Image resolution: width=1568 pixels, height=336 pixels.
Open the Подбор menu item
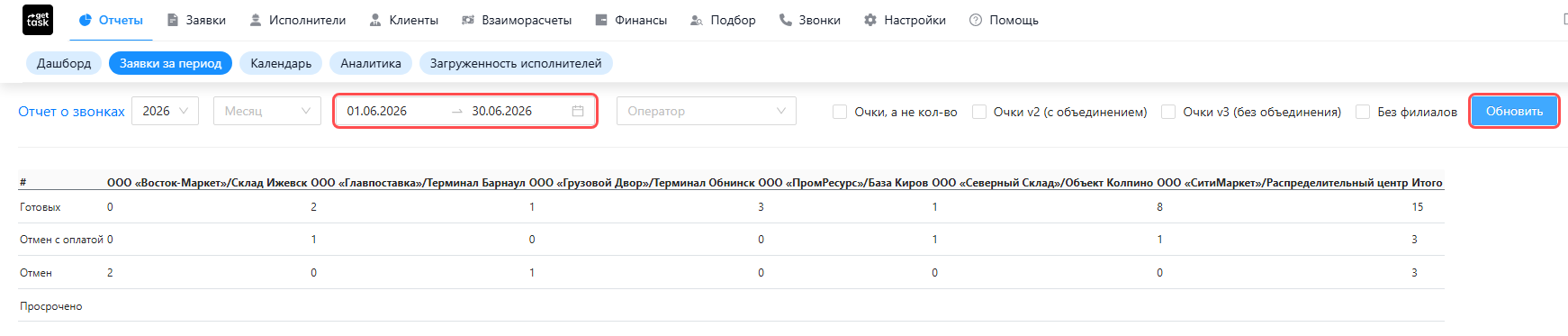pos(723,20)
